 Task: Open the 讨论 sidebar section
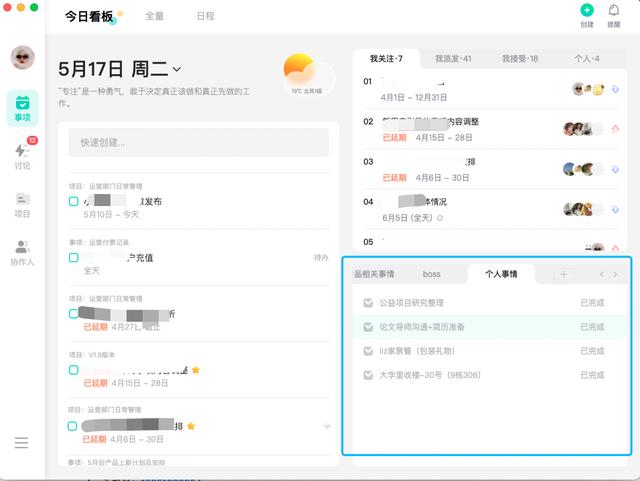tap(22, 155)
